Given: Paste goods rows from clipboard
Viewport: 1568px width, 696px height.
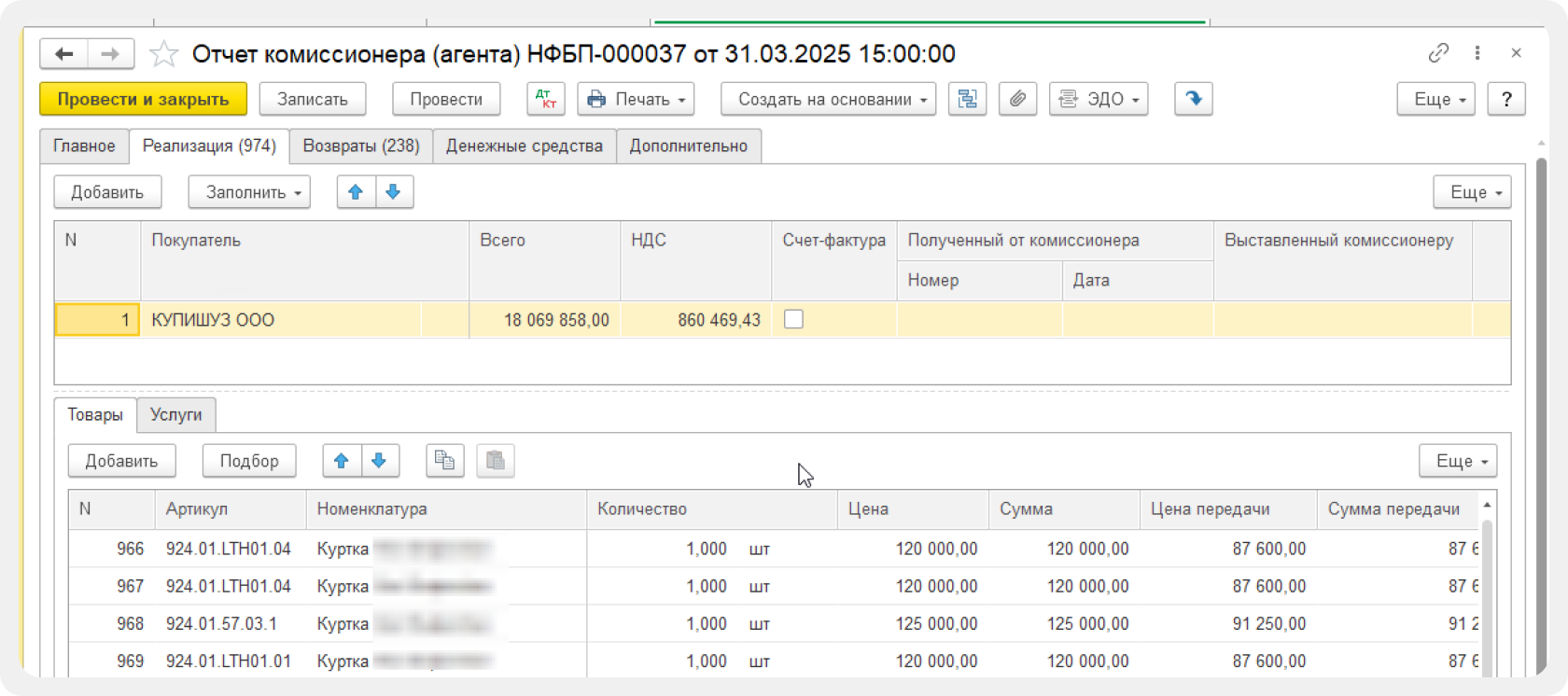Looking at the screenshot, I should coord(496,461).
